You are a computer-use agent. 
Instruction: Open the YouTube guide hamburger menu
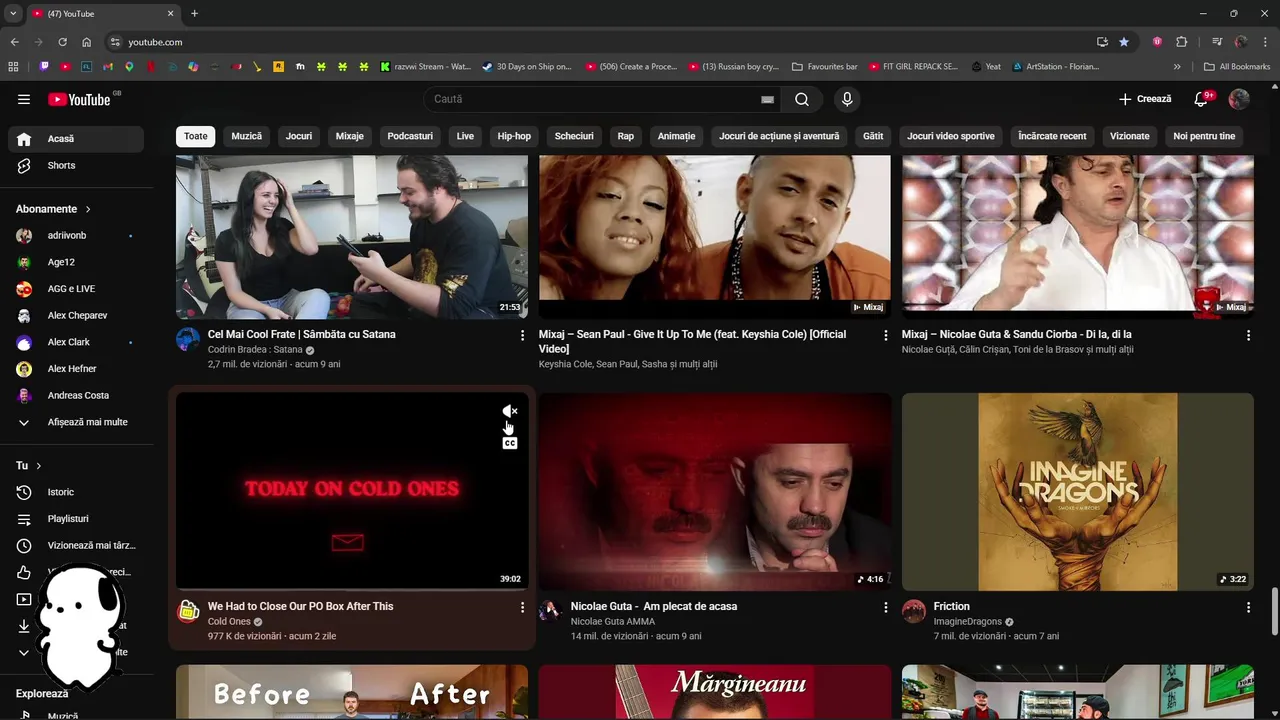click(x=24, y=99)
